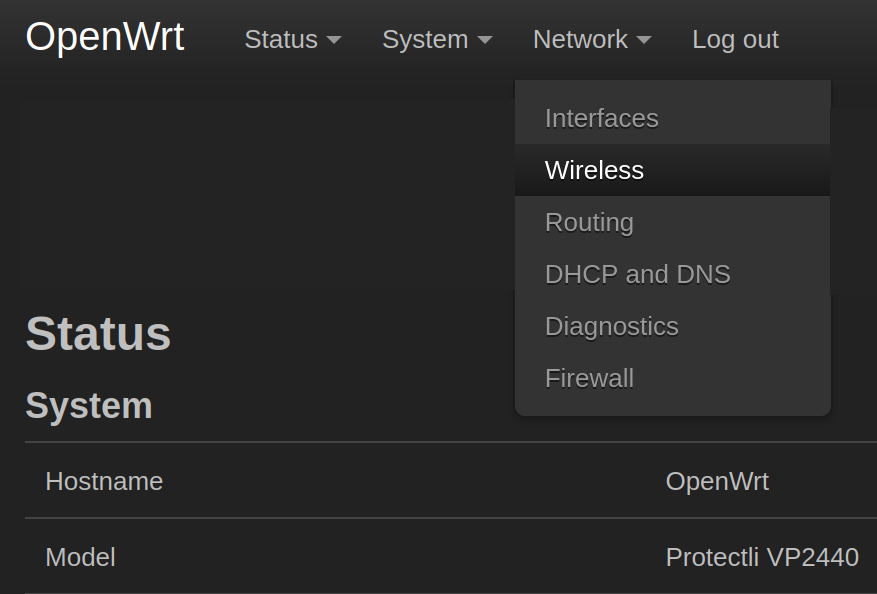Click the Log out link

point(735,39)
